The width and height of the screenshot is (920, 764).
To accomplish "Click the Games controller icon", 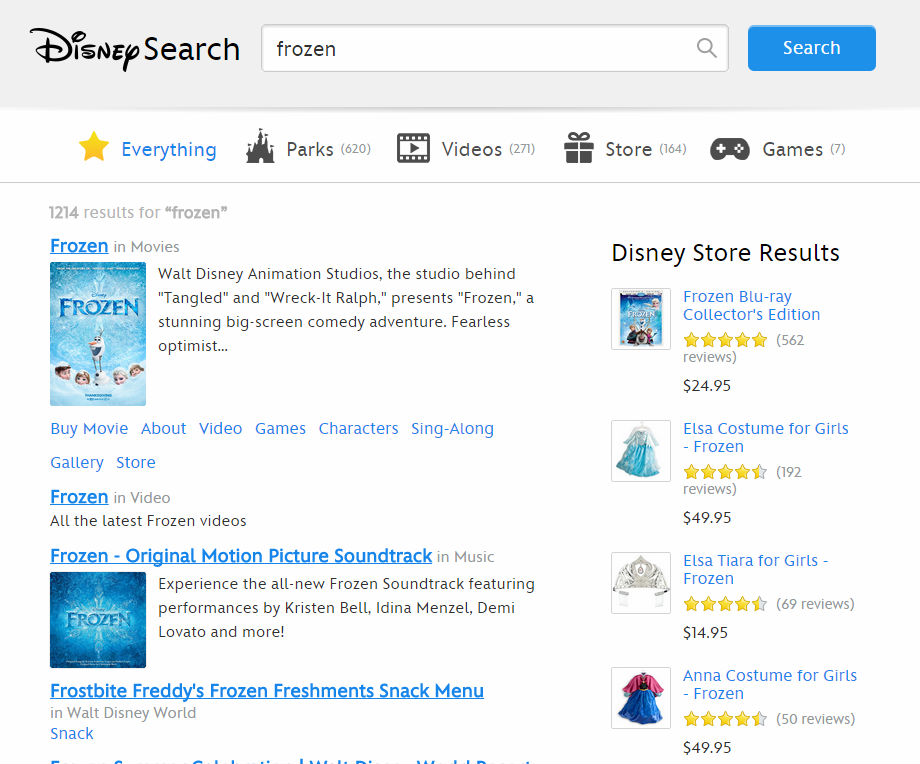I will point(730,149).
